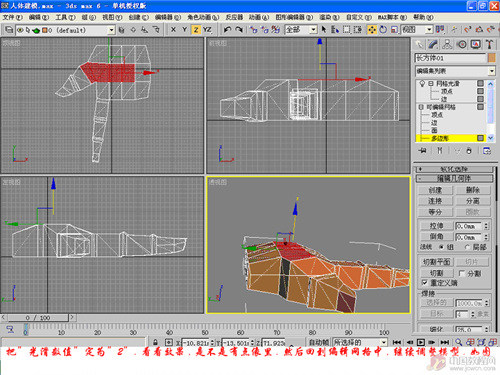Click the Pin Stack icon below modifier list
This screenshot has height=375, width=500.
coord(423,151)
